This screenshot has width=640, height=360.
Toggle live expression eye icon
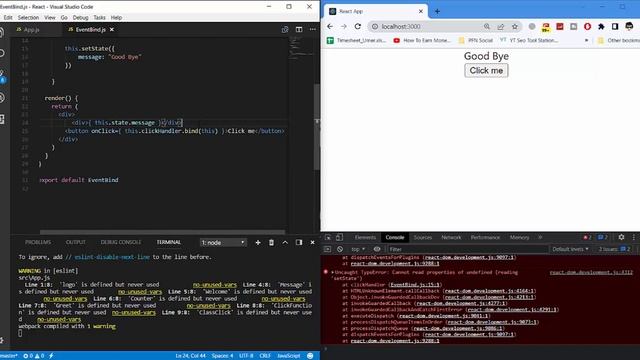click(x=377, y=249)
